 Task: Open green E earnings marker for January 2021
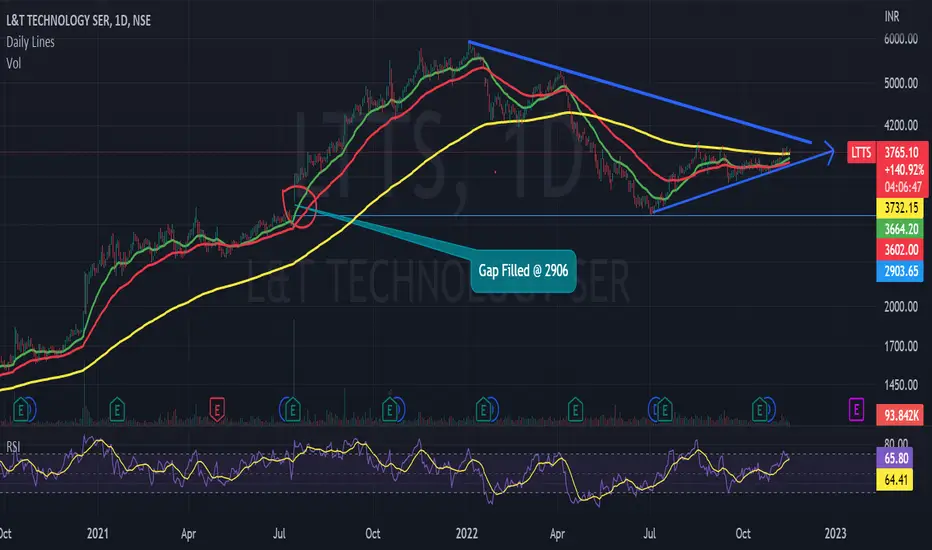click(x=117, y=410)
